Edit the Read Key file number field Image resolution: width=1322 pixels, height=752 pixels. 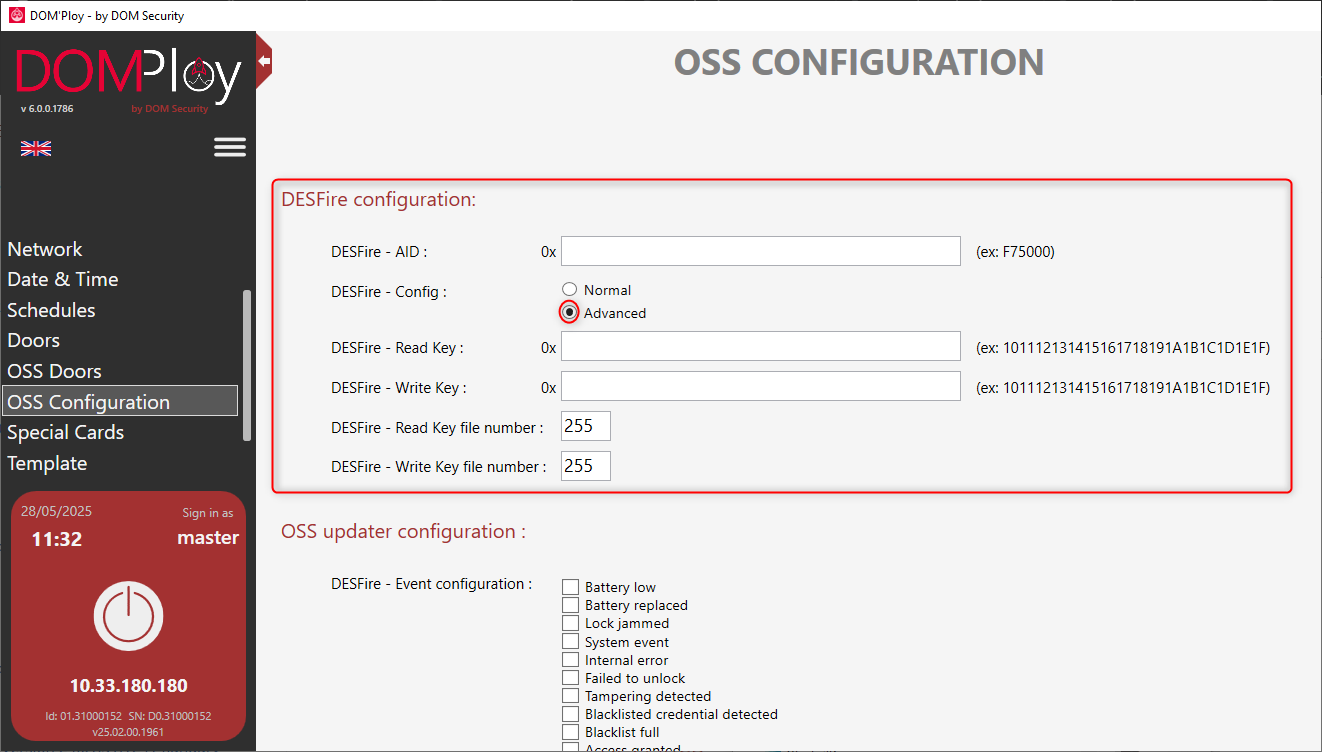point(586,426)
